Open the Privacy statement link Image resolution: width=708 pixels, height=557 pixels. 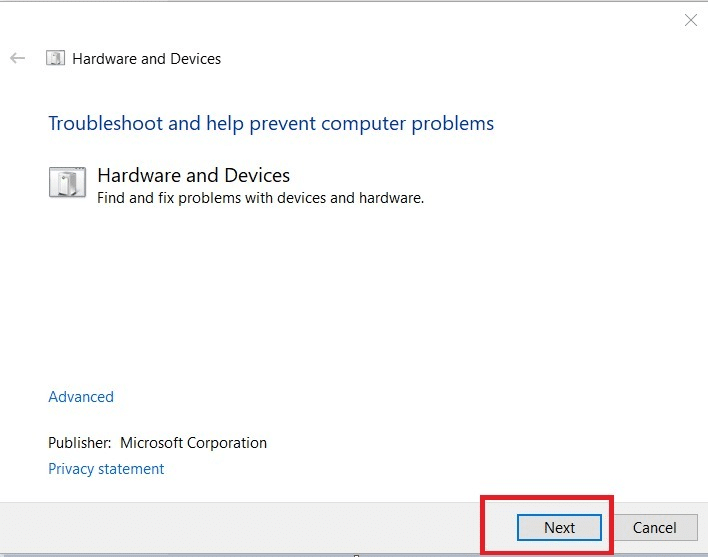coord(106,469)
